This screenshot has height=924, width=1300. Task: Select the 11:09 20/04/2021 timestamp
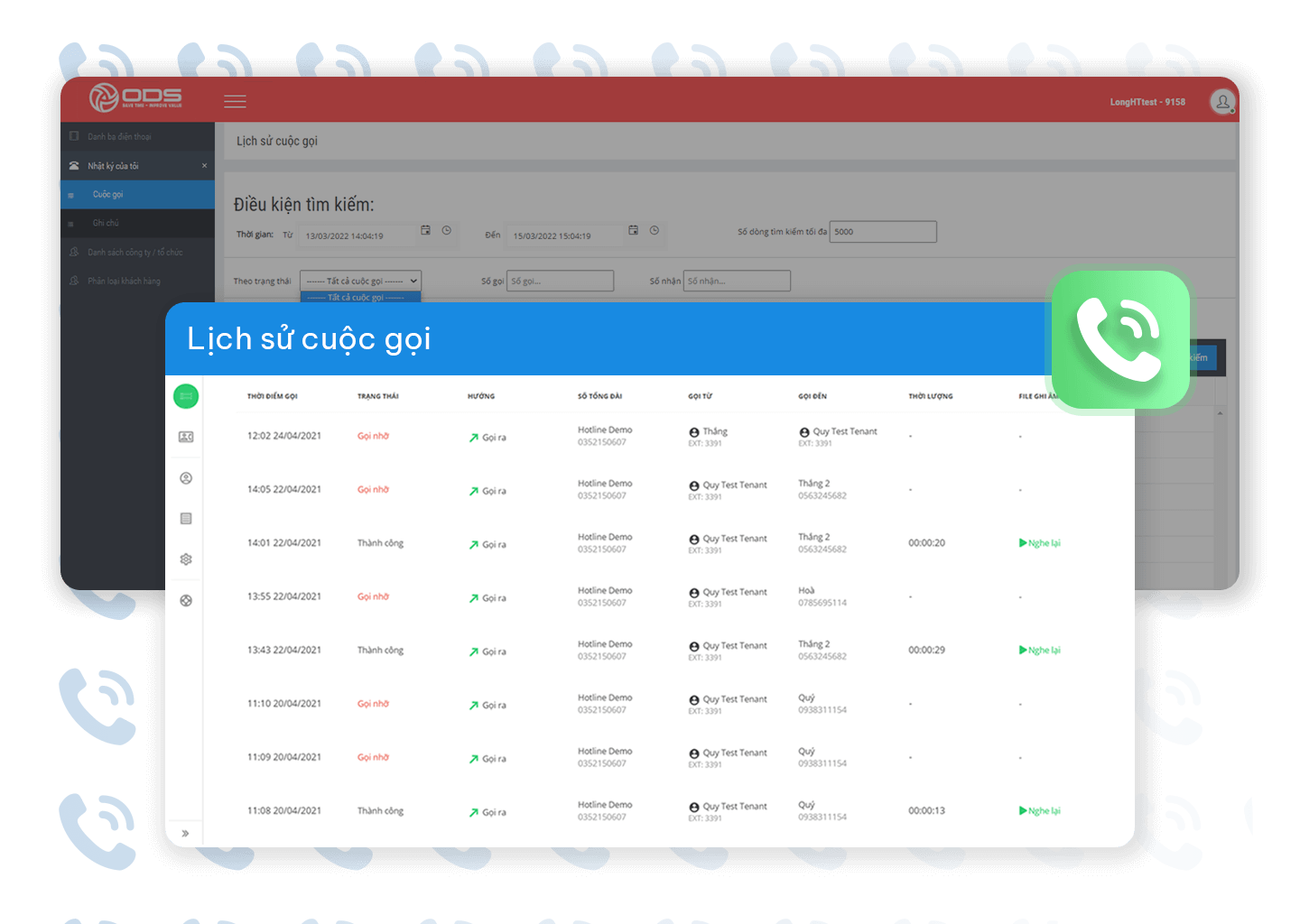point(284,757)
